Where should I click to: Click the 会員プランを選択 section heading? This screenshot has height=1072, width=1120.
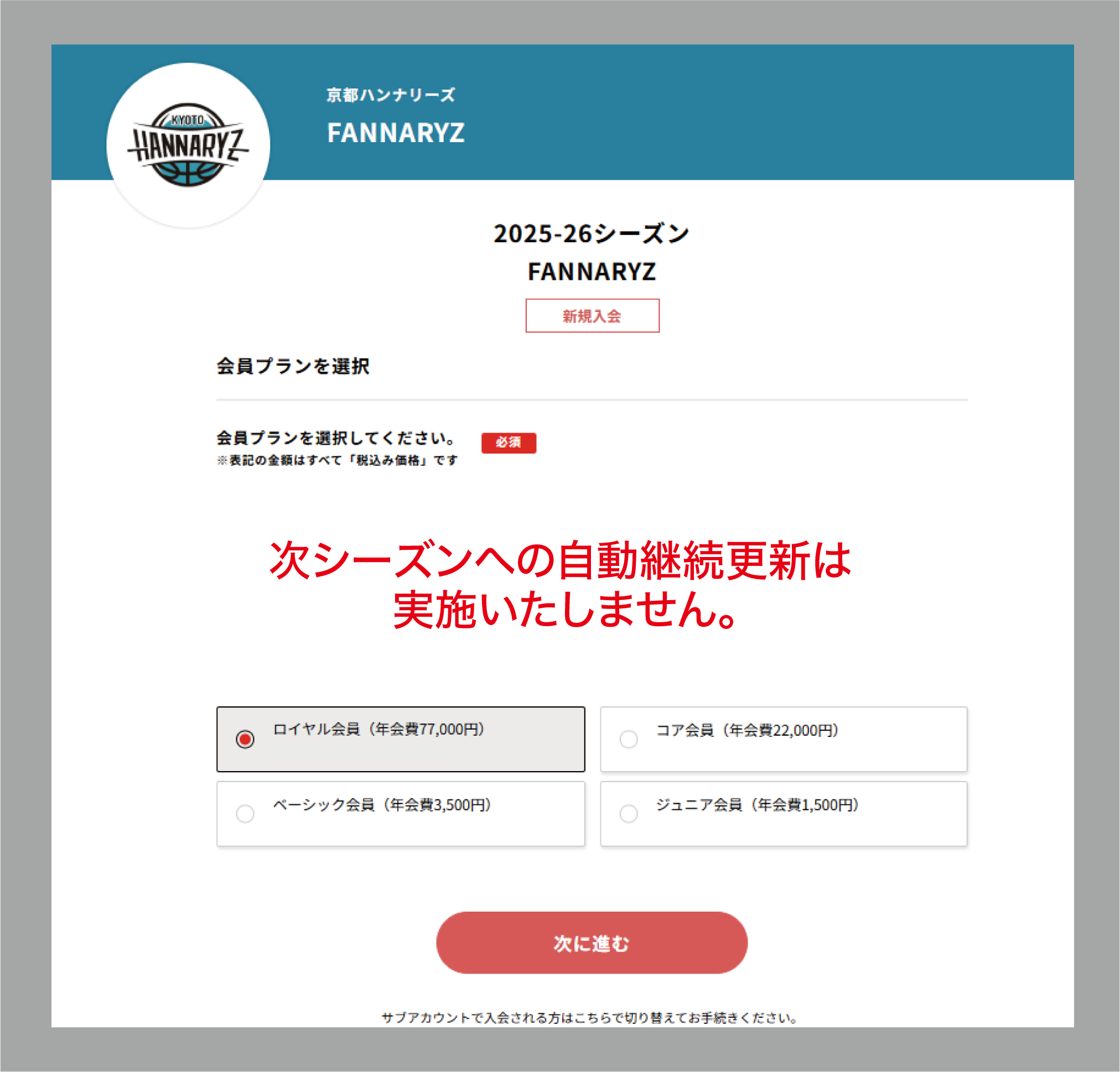tap(293, 366)
